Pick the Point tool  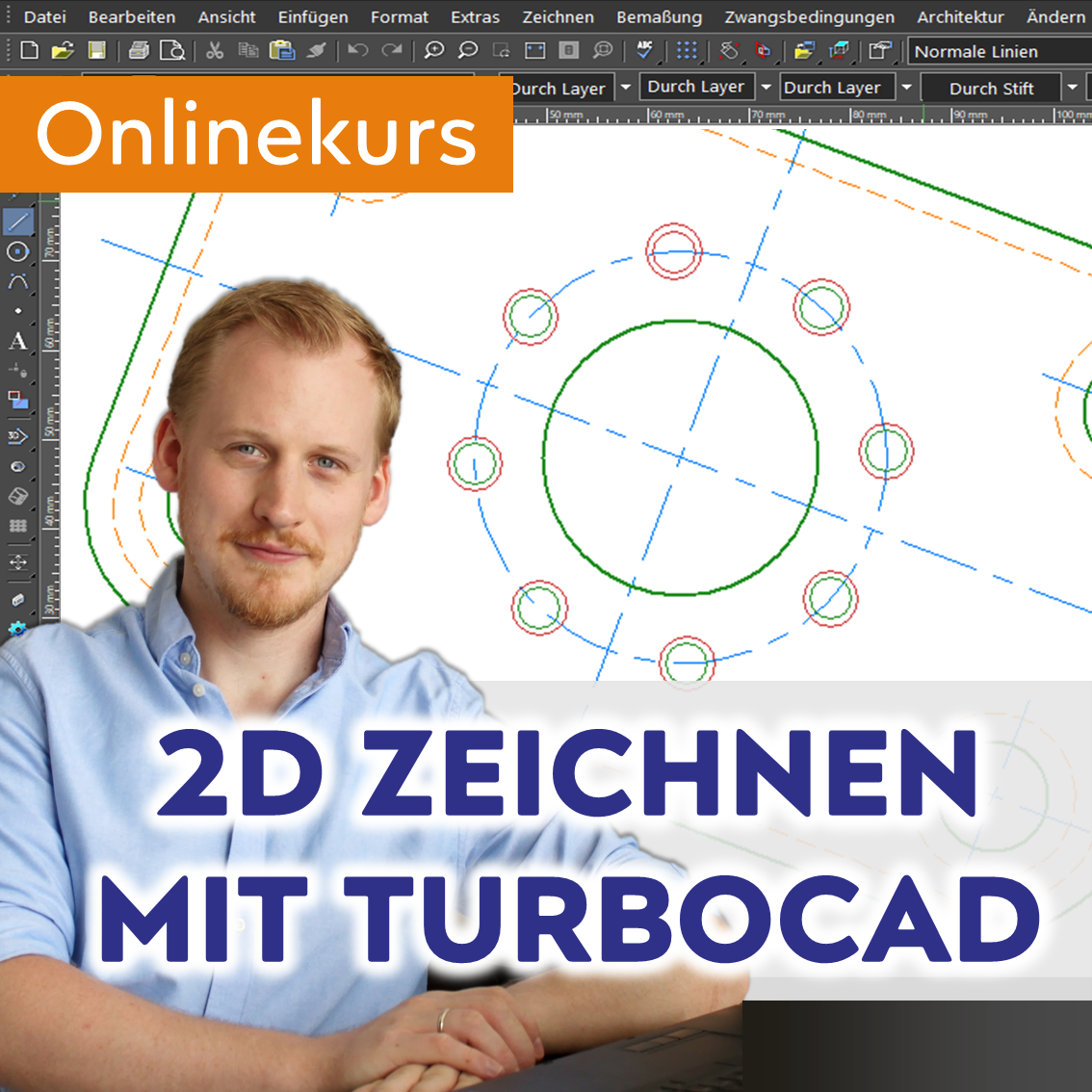coord(18,311)
